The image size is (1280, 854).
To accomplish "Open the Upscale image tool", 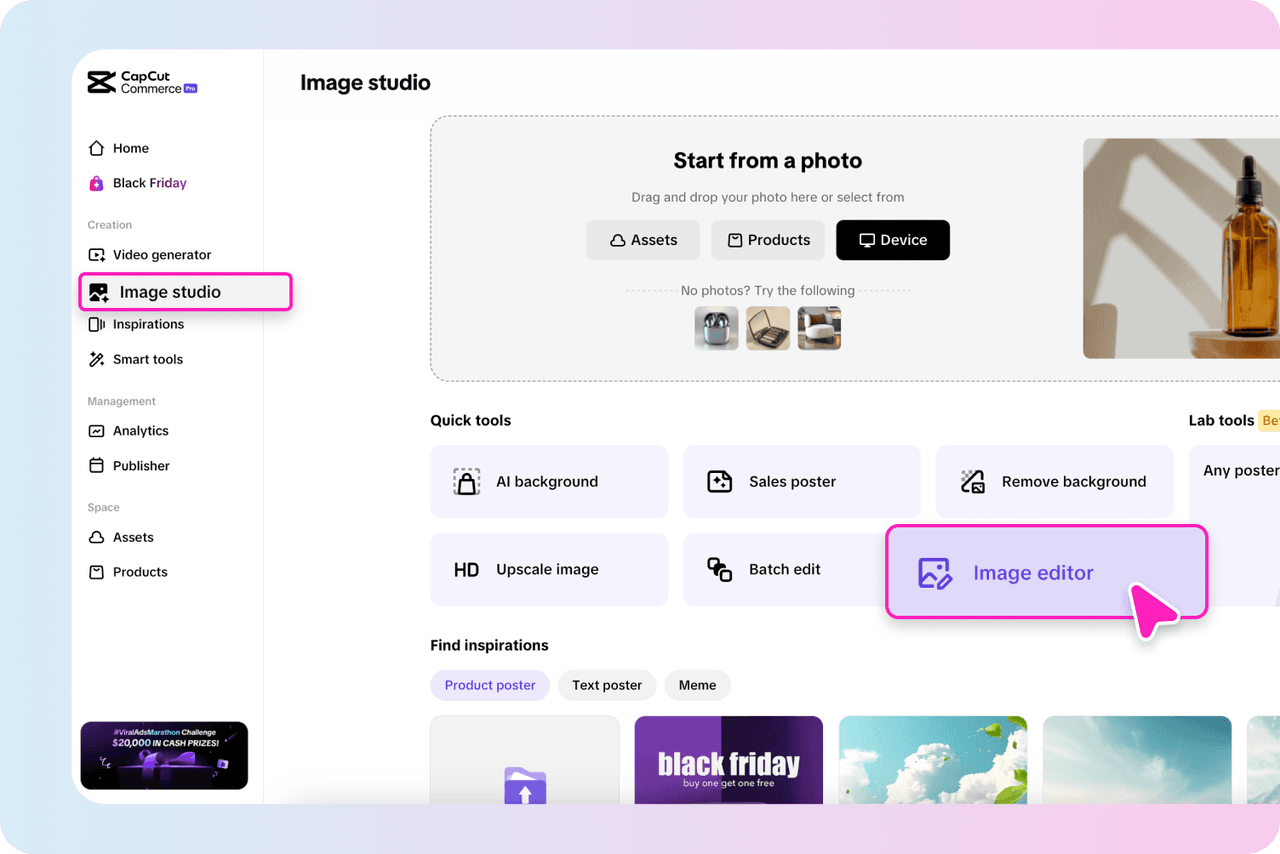I will coord(547,569).
